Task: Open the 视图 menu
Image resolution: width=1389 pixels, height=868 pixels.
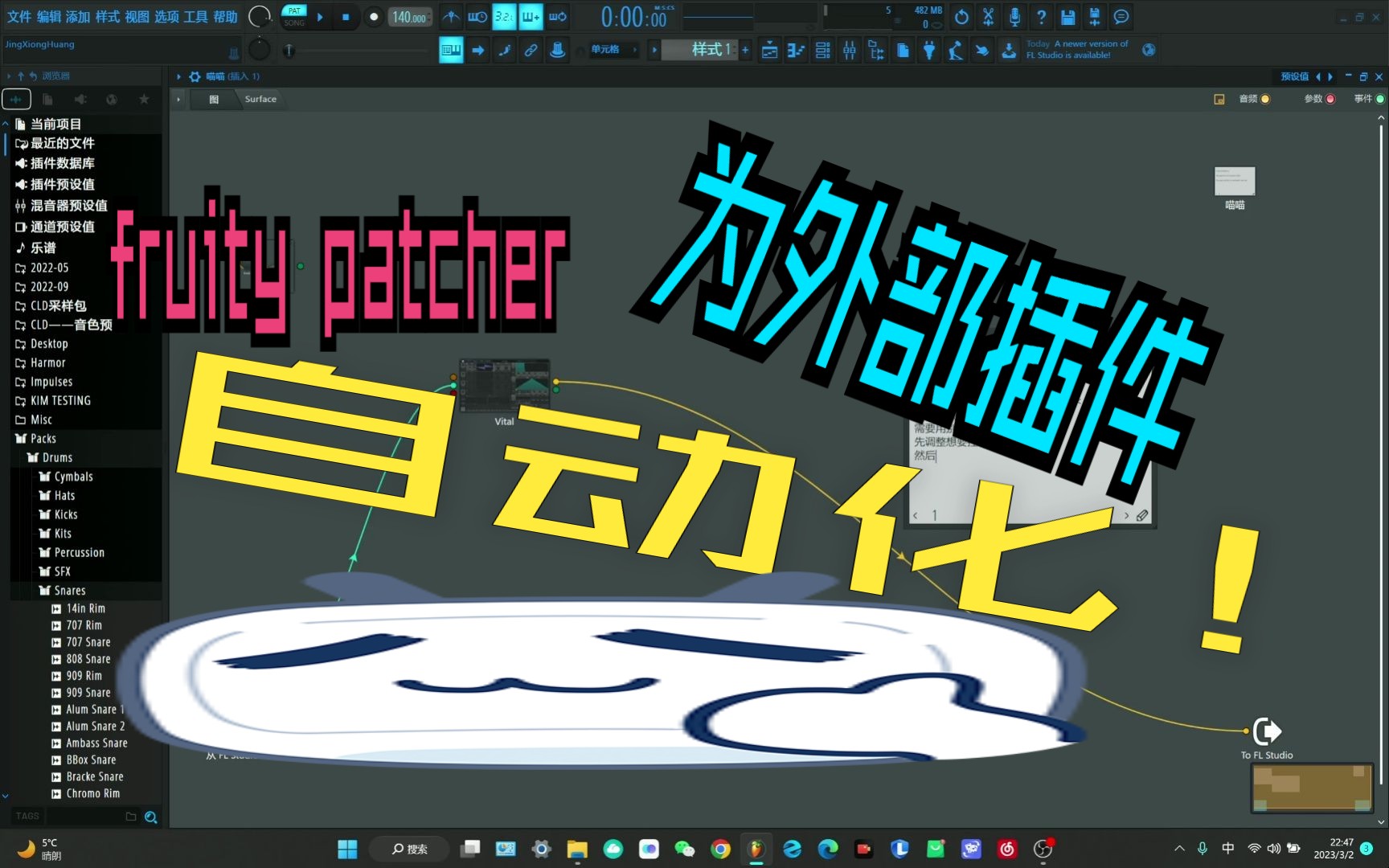Action: [137, 17]
